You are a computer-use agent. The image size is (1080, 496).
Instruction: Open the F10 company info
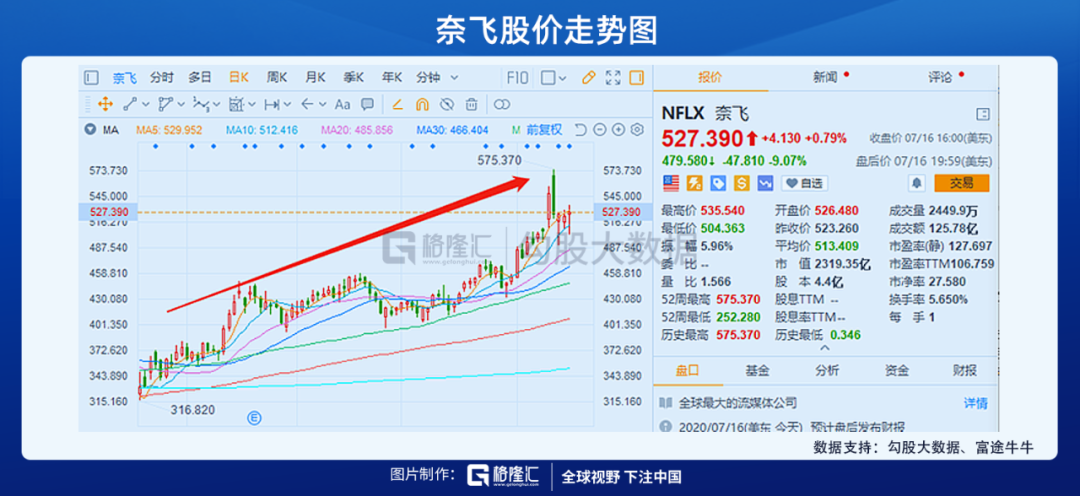pos(517,78)
